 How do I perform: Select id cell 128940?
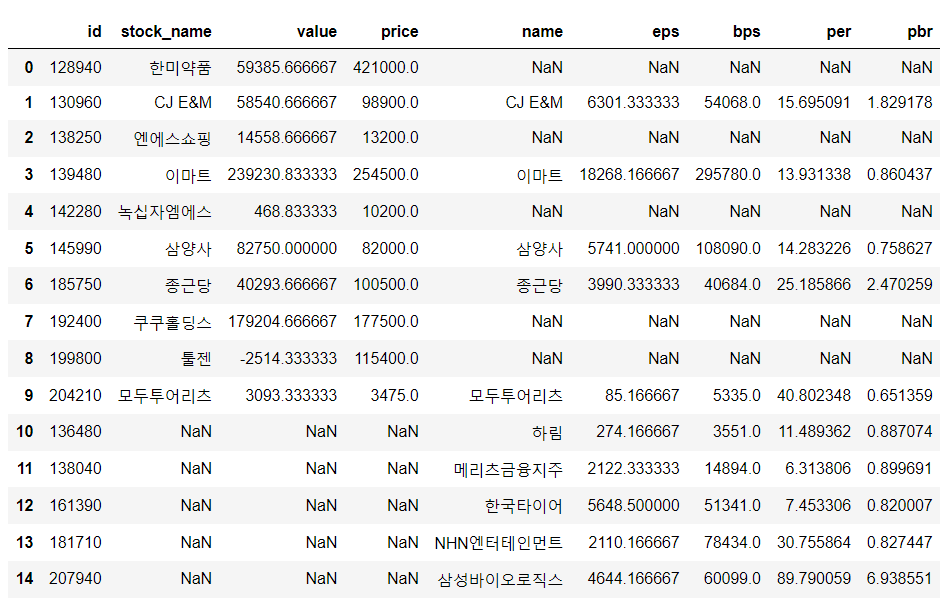75,67
